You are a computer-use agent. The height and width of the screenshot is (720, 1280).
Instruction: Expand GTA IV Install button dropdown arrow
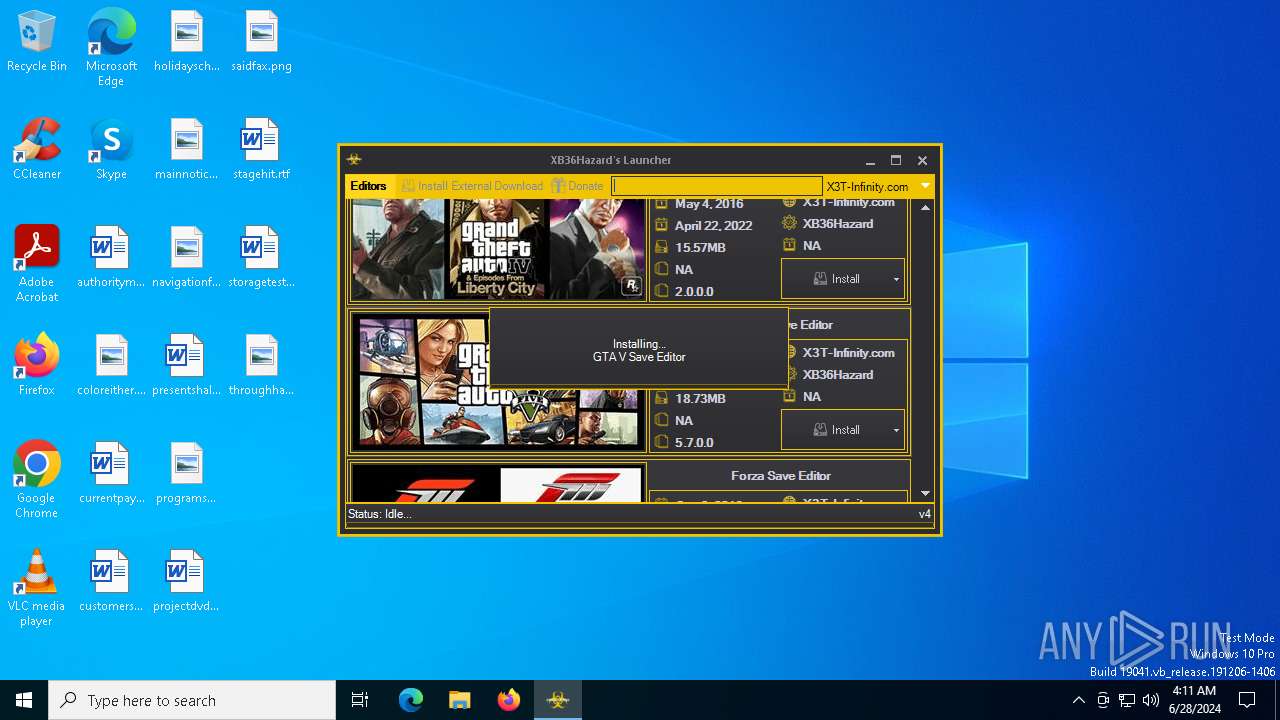896,279
